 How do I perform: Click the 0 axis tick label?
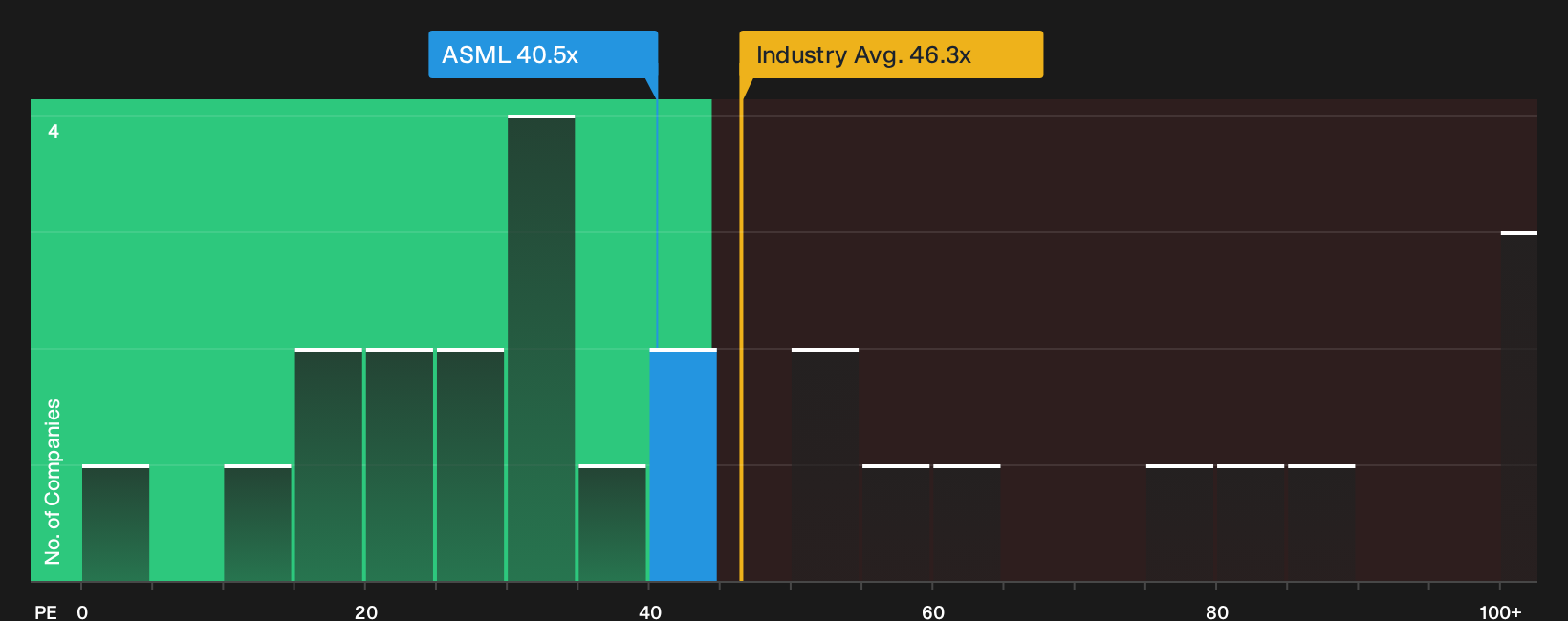(82, 611)
